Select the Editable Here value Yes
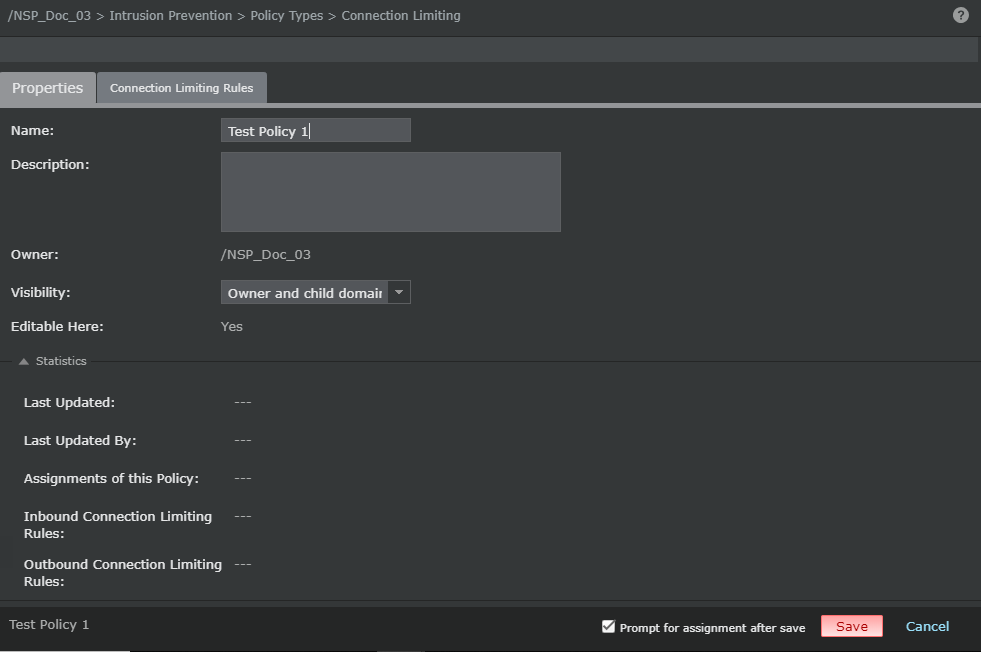 point(231,327)
